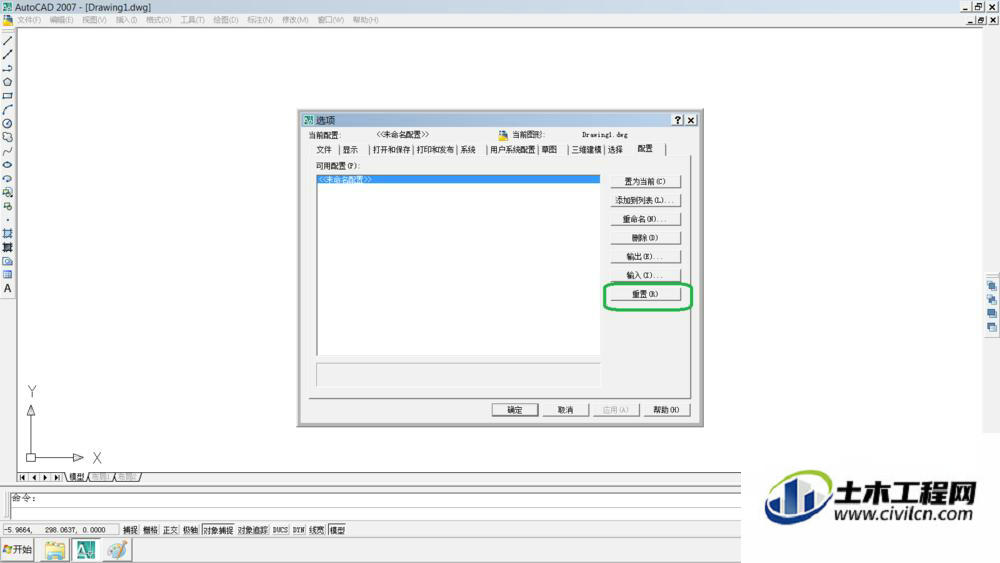Select the Construction Line tool
Image resolution: width=1000 pixels, height=563 pixels.
(x=8, y=55)
